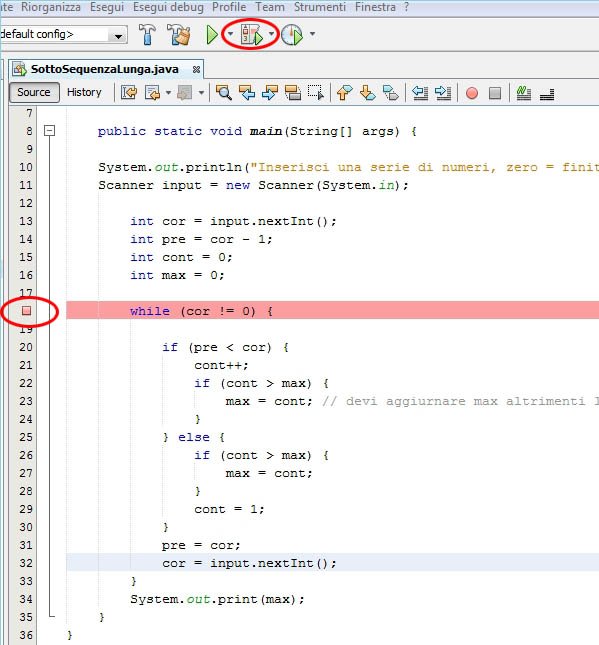Open the default config combo box
The height and width of the screenshot is (645, 599).
pos(63,35)
